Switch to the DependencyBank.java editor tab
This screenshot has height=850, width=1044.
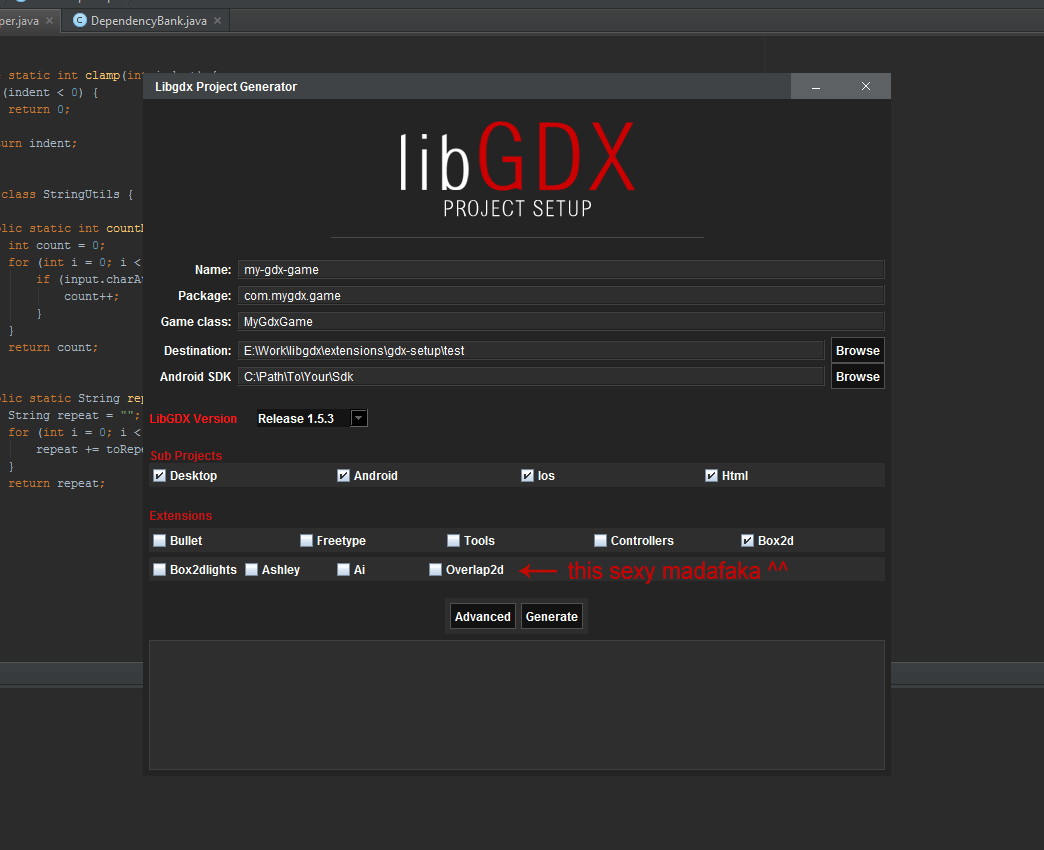148,21
